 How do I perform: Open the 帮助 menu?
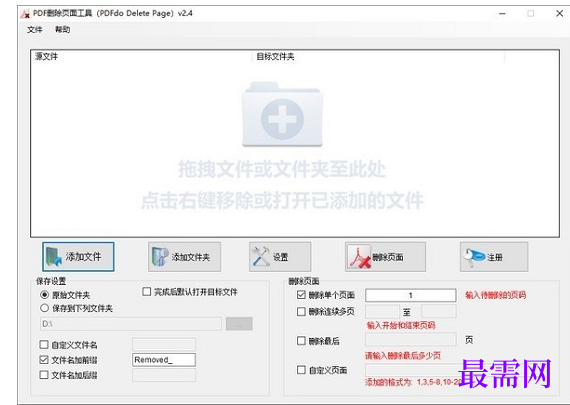click(63, 29)
